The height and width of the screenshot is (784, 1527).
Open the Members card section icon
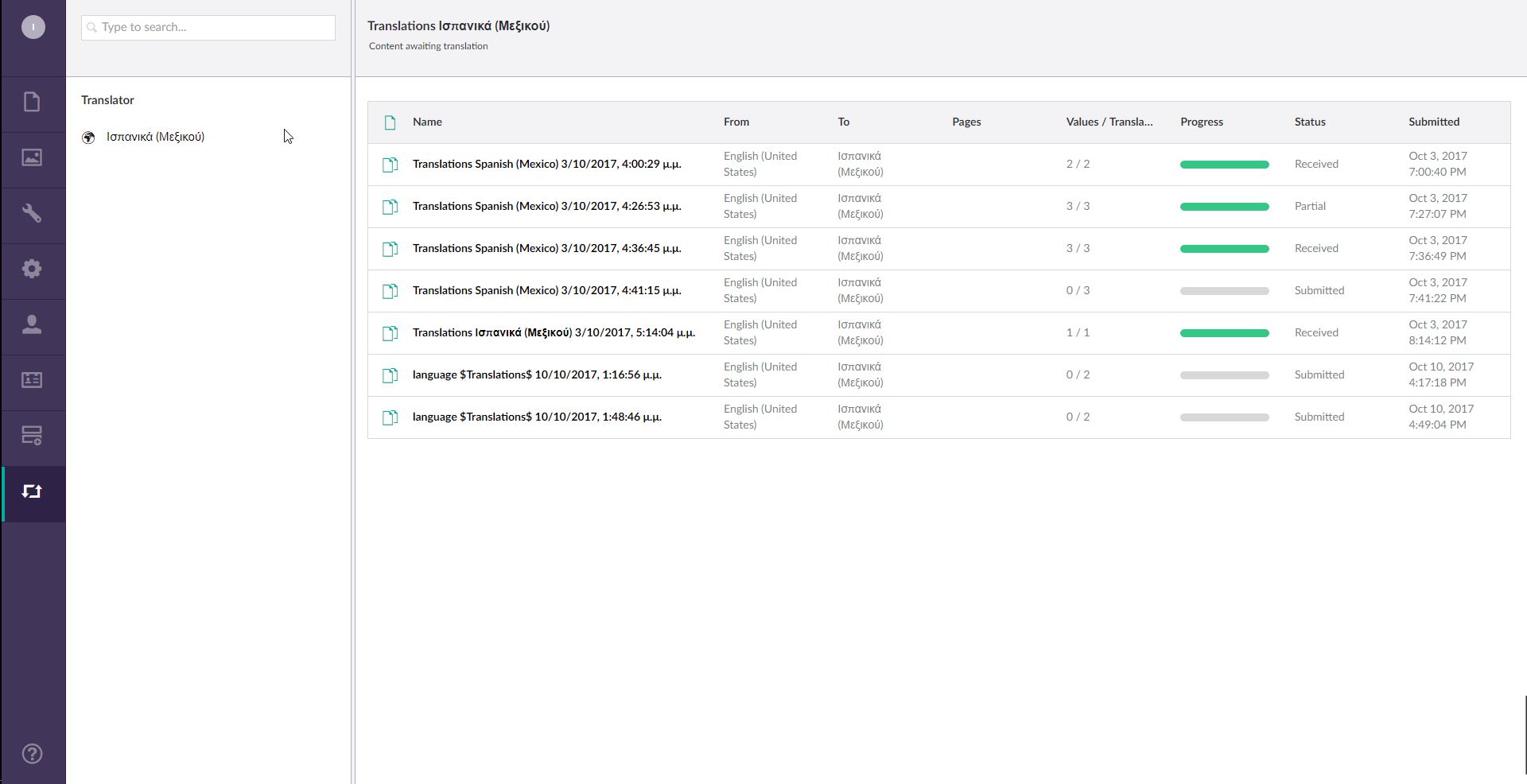(x=32, y=380)
